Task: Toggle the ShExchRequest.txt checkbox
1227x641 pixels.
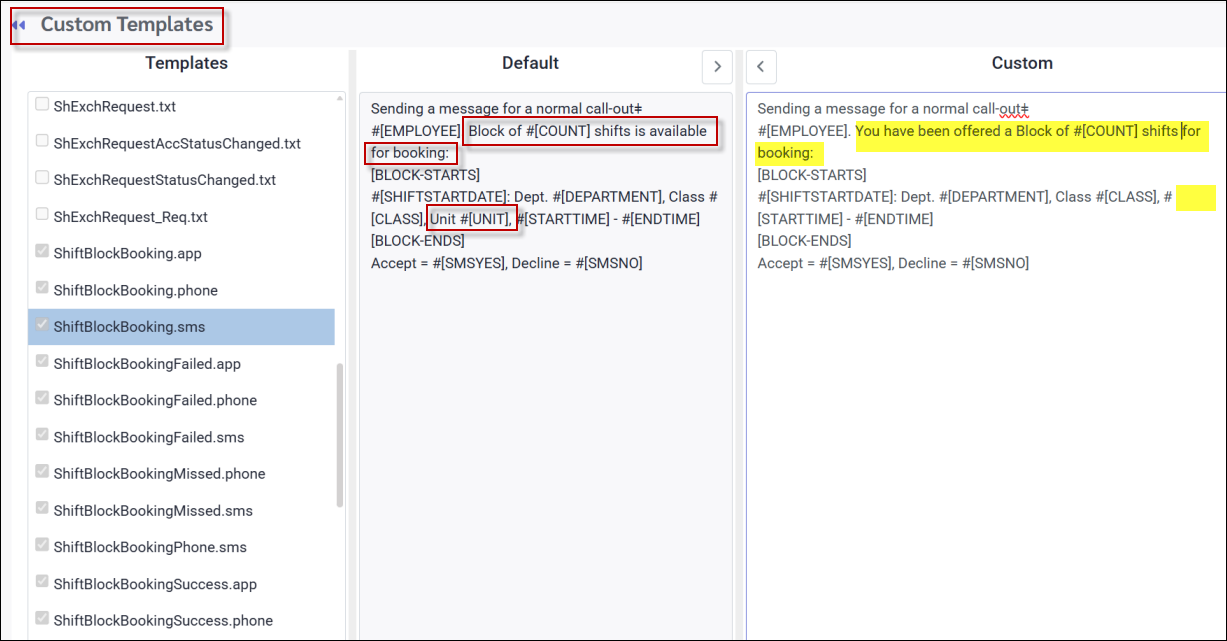Action: [42, 105]
